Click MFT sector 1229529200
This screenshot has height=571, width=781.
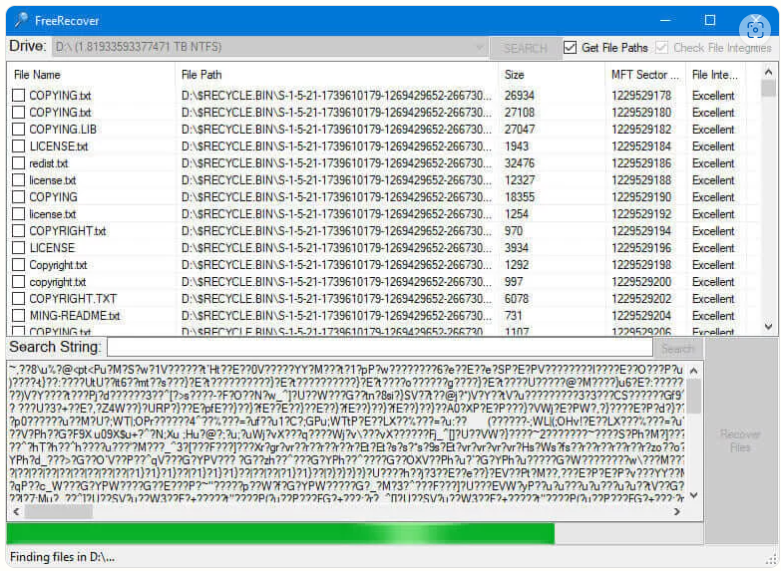pos(641,282)
